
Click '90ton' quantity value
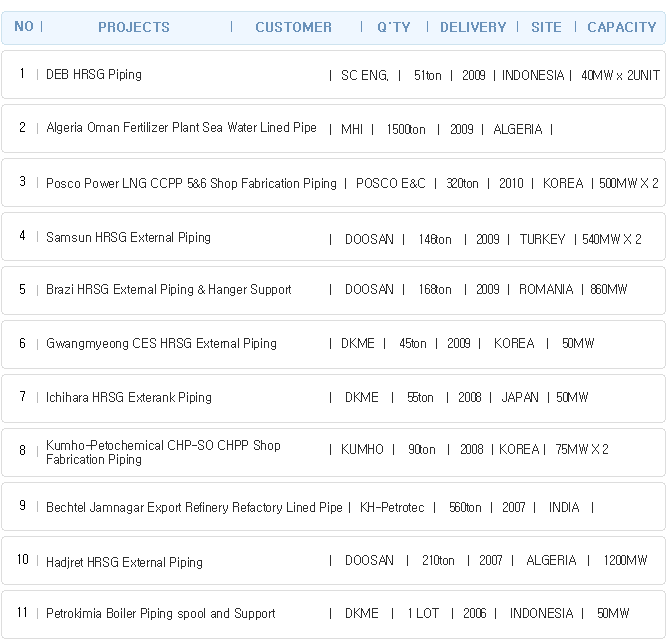[422, 450]
